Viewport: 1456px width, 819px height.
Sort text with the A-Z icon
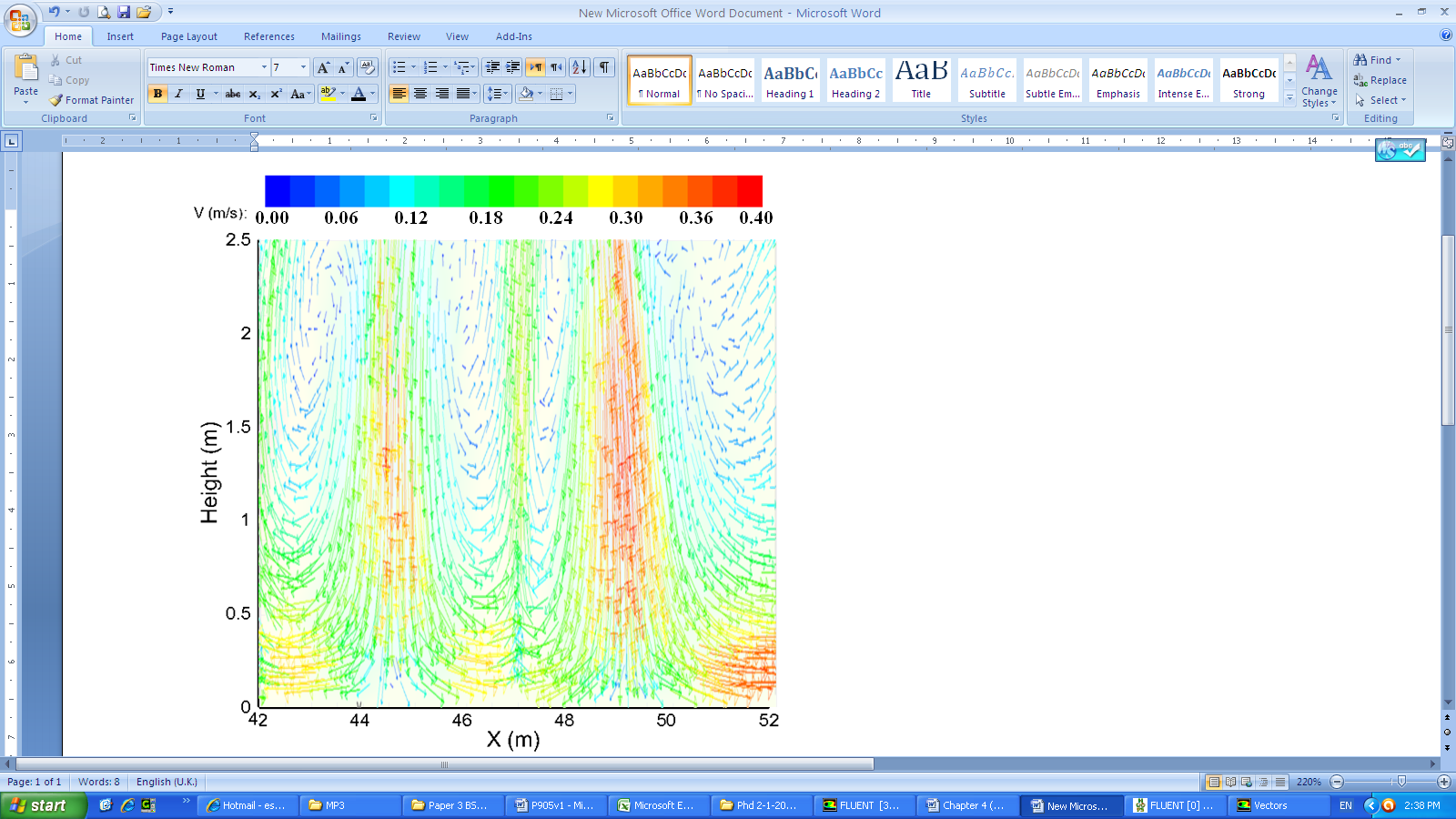point(579,67)
